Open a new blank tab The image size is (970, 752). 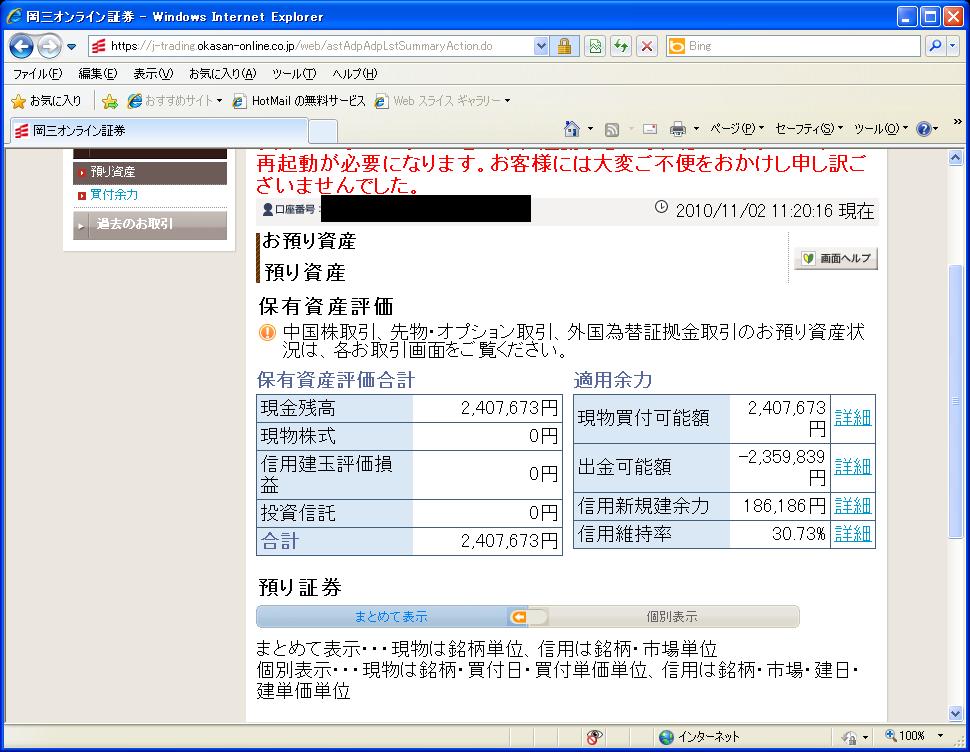322,132
